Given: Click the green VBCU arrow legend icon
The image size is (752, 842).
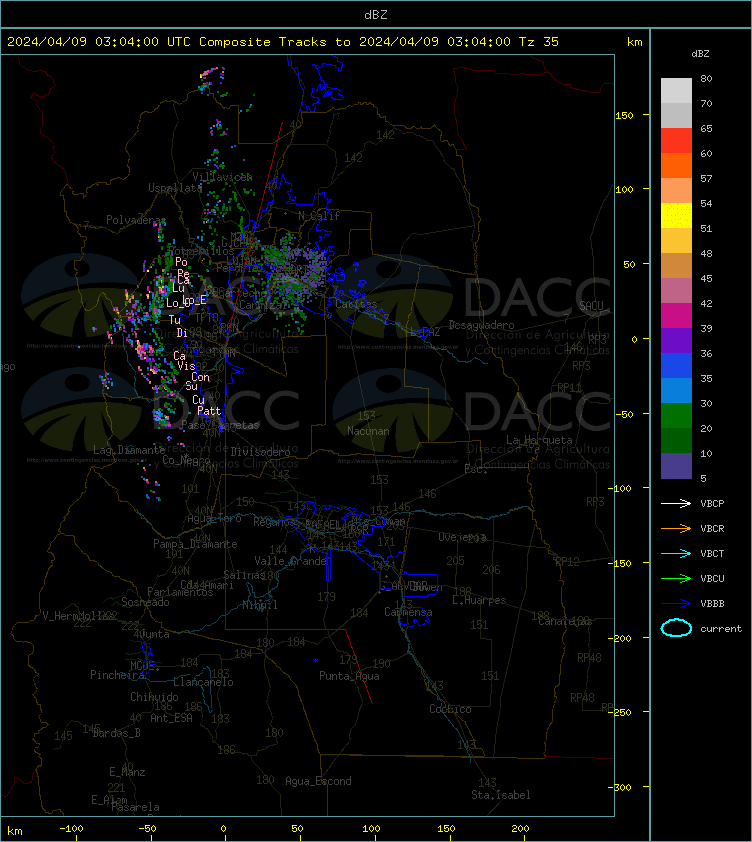Looking at the screenshot, I should 676,578.
